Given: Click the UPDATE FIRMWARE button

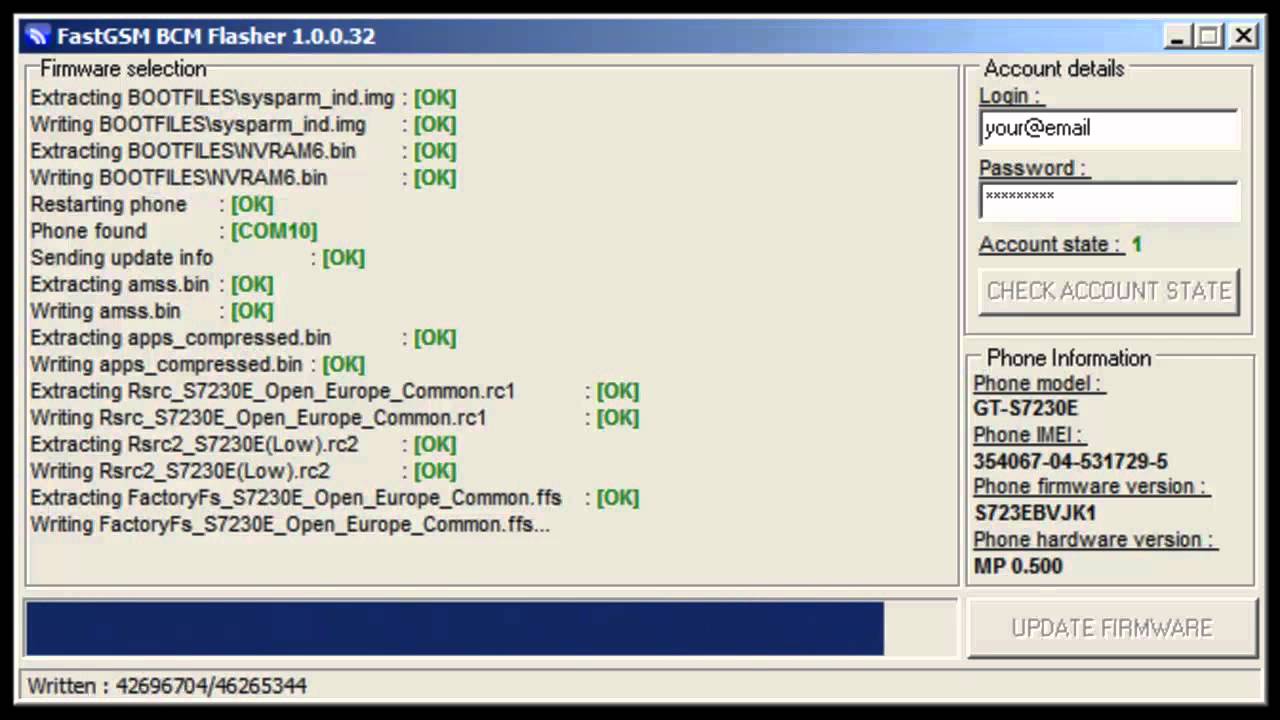Looking at the screenshot, I should point(1112,628).
